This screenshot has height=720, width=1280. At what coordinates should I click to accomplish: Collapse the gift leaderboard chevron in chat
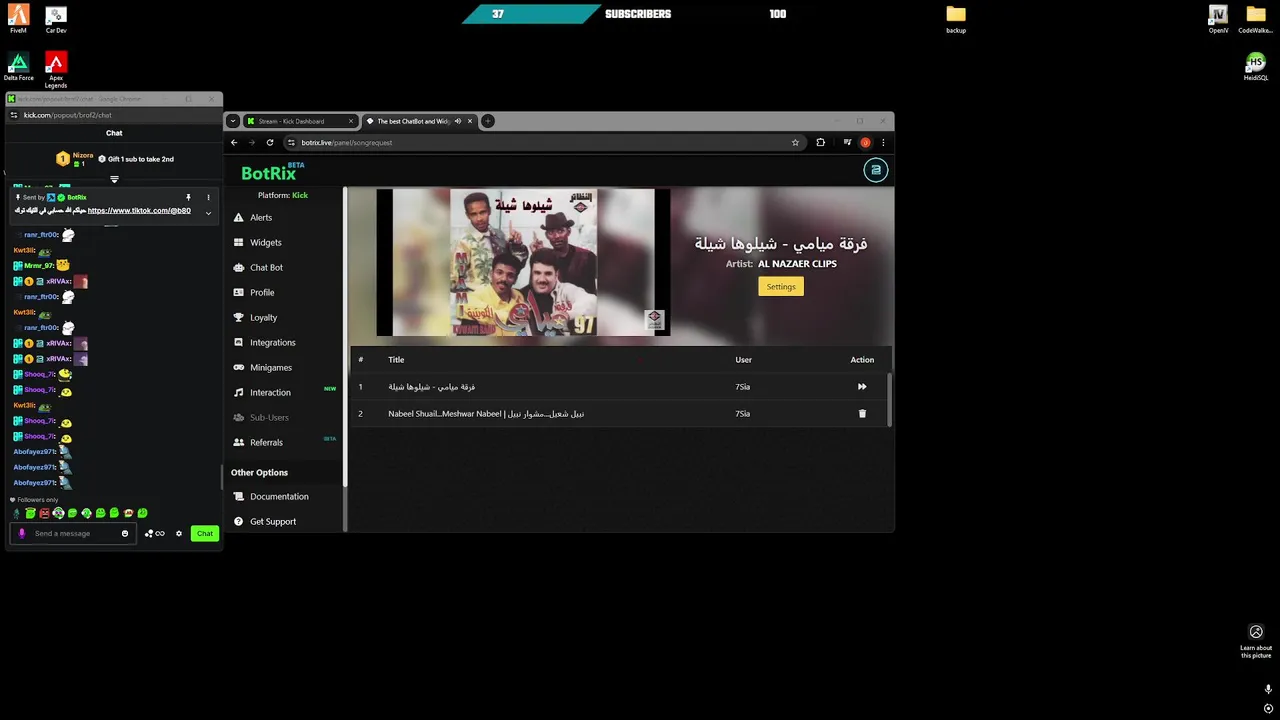114,180
